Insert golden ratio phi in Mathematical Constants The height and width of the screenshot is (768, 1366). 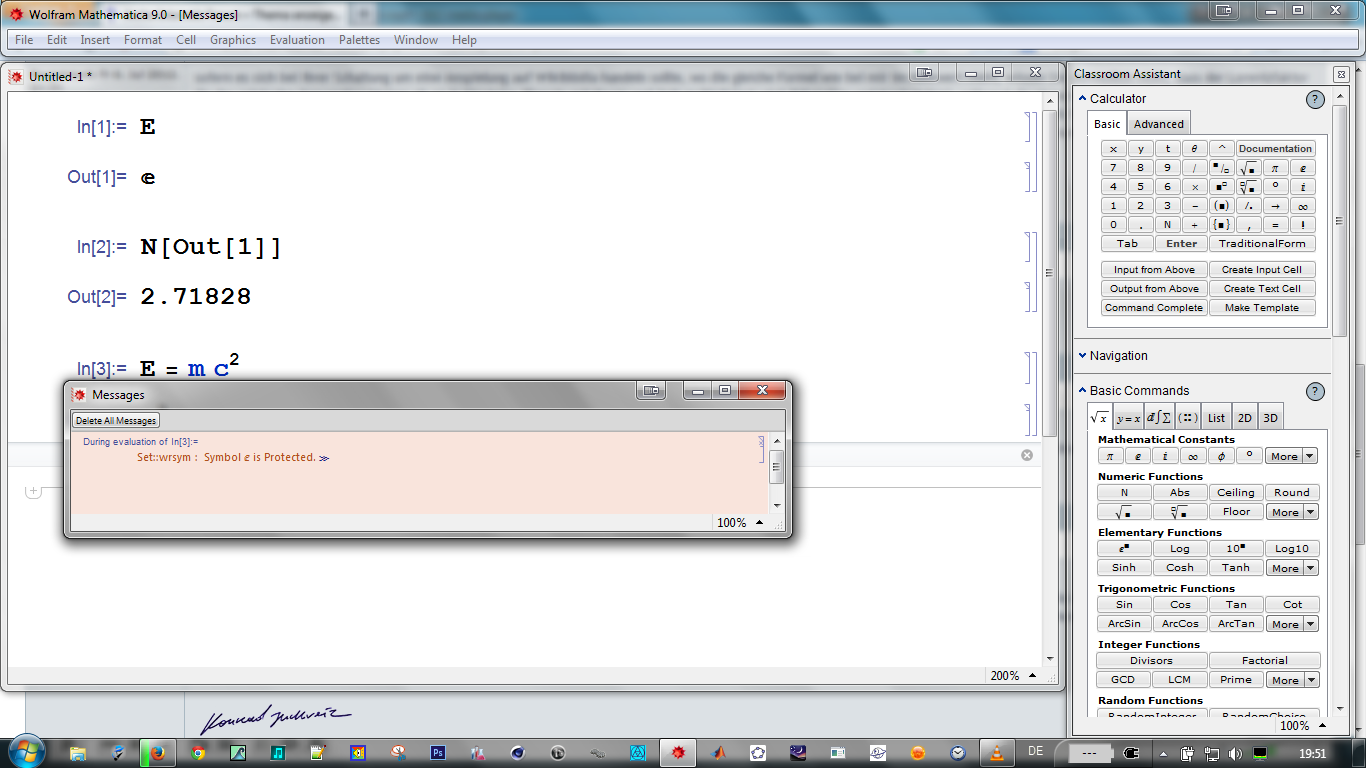(1221, 456)
